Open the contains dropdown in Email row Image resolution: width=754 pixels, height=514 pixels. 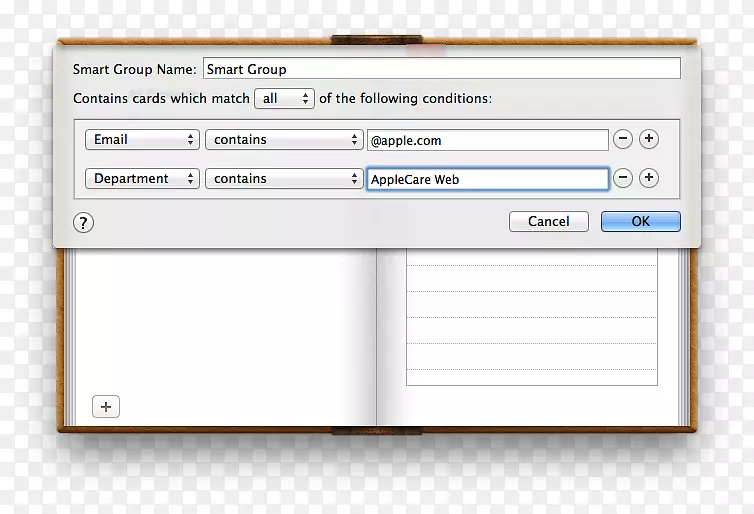284,139
